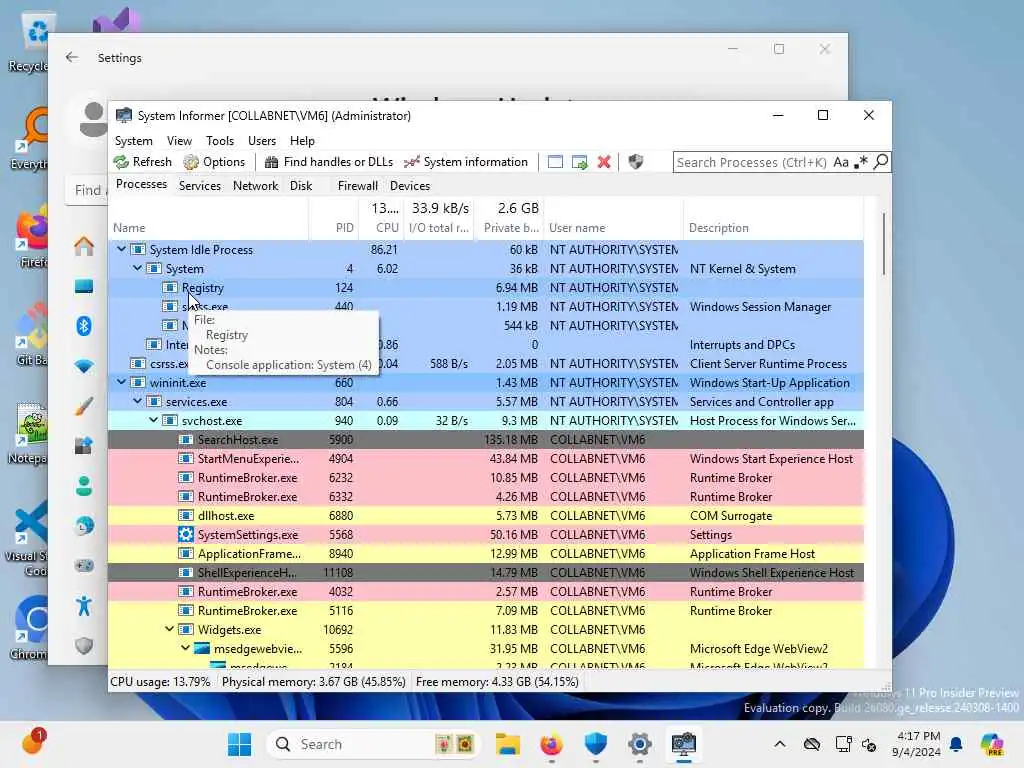Select ShellExperienceHost process row
Image resolution: width=1024 pixels, height=768 pixels.
[486, 573]
